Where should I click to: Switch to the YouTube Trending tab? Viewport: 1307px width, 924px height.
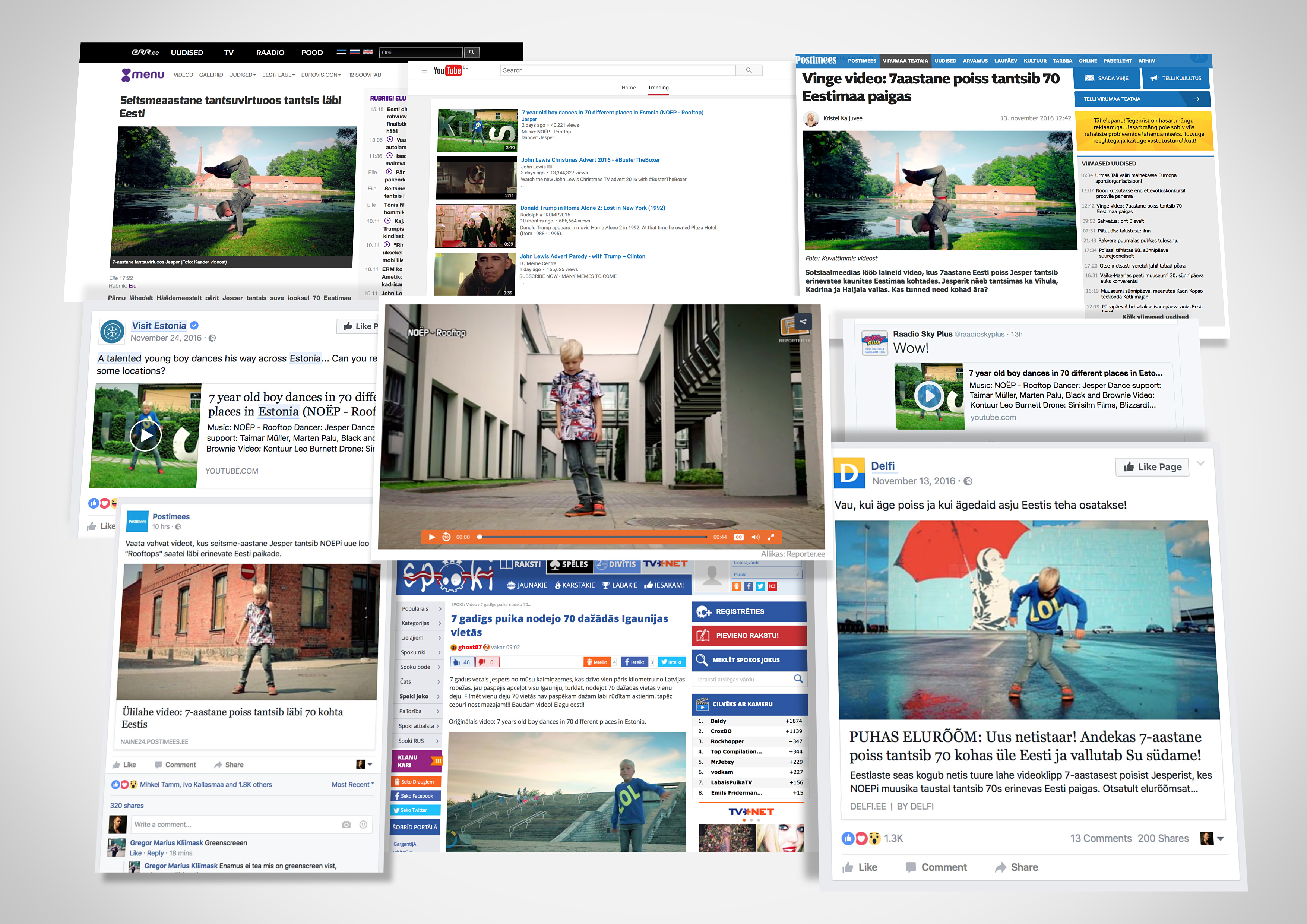(658, 88)
